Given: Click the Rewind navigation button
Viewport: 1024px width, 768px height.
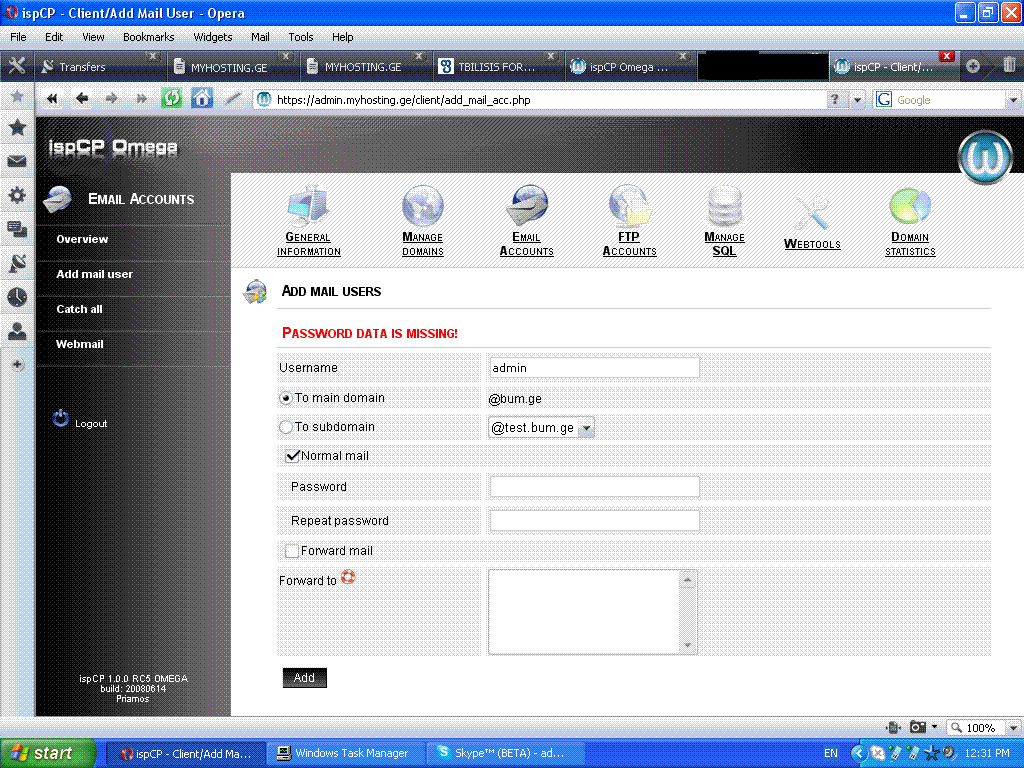Looking at the screenshot, I should [x=52, y=99].
